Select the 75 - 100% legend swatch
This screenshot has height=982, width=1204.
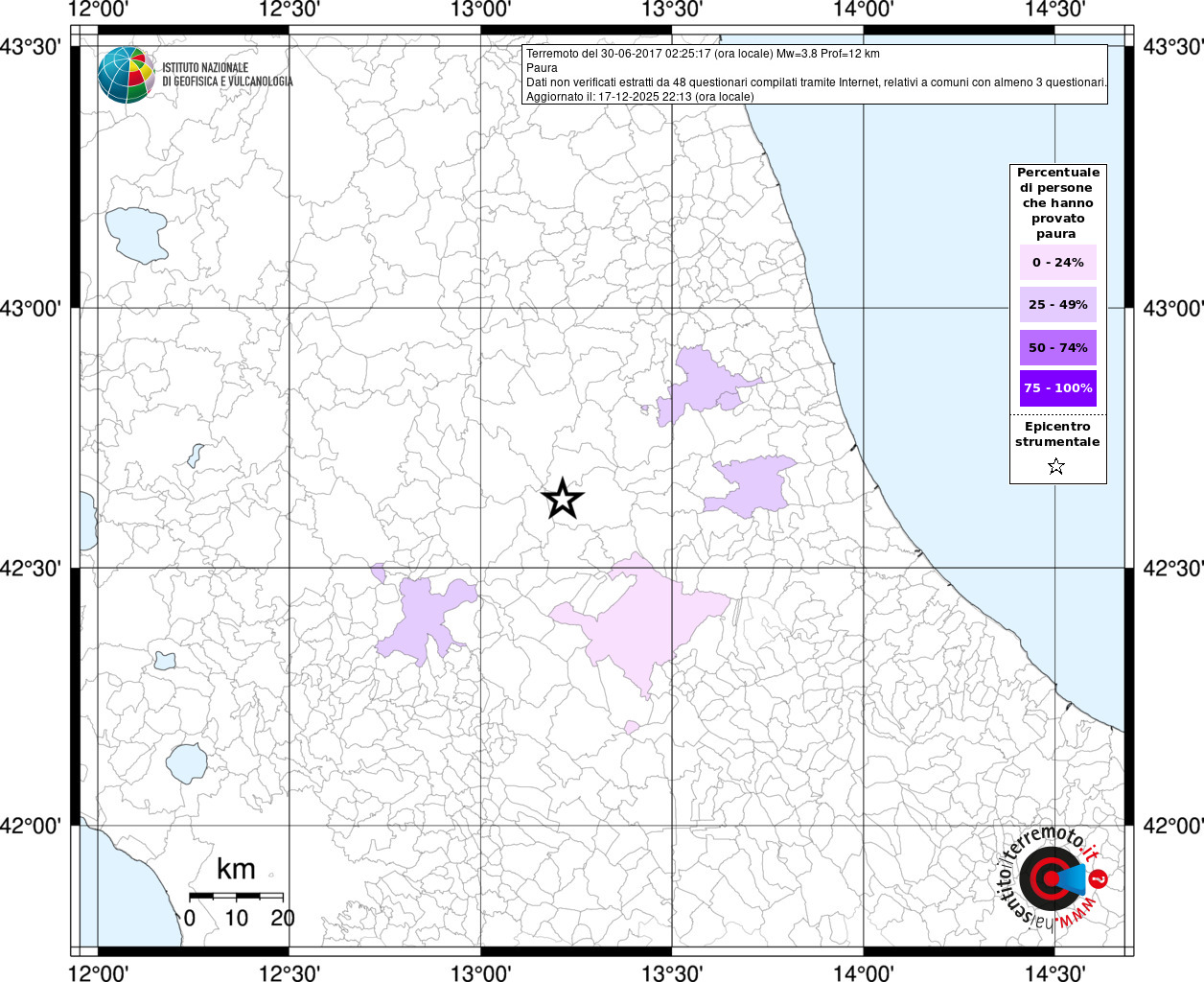(1058, 388)
